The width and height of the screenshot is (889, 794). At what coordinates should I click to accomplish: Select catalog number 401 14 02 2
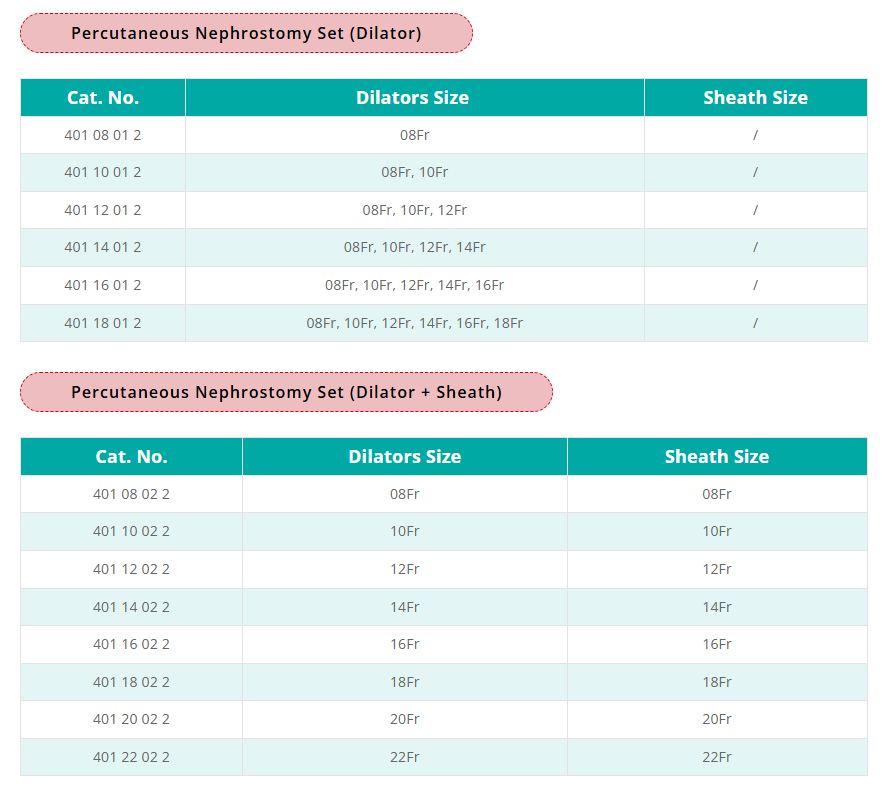[x=131, y=607]
